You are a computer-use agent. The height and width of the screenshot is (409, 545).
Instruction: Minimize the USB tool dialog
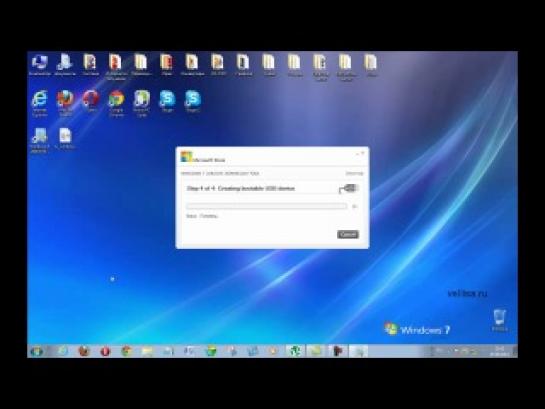click(357, 153)
